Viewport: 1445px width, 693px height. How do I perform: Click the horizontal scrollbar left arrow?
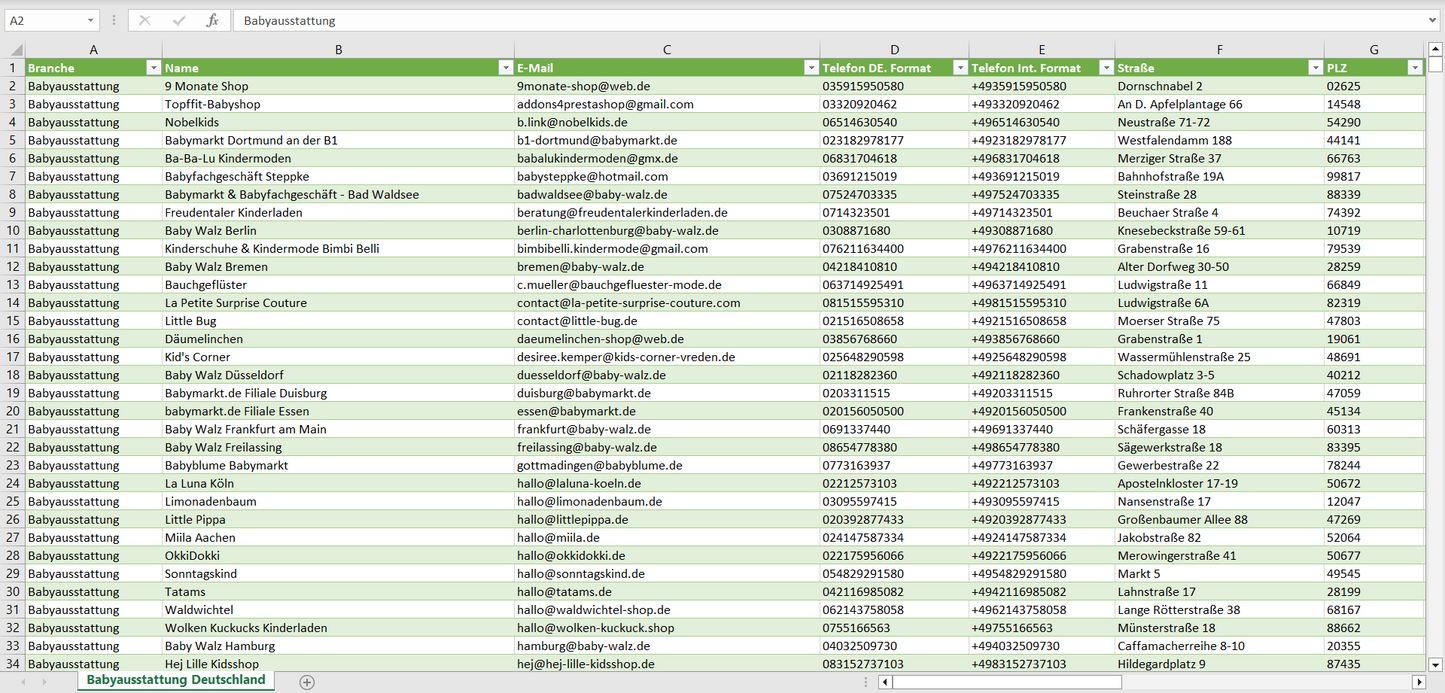[x=885, y=682]
